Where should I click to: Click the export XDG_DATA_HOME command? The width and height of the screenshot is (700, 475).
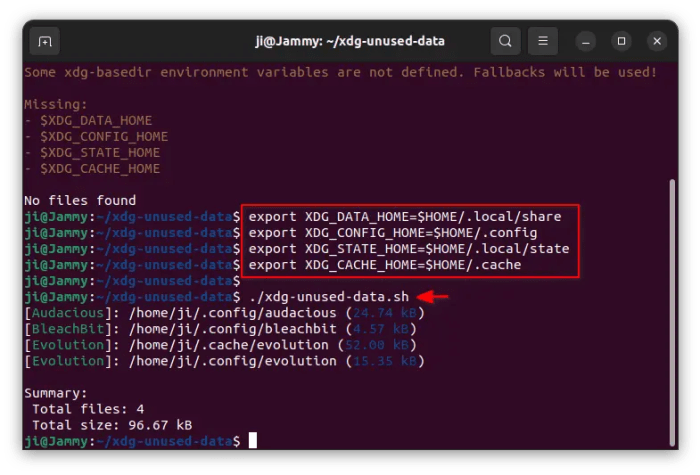[x=405, y=217]
